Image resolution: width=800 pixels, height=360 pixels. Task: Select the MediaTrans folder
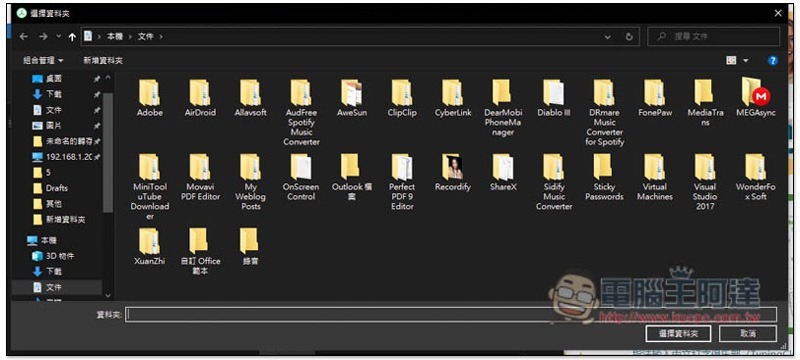click(705, 103)
